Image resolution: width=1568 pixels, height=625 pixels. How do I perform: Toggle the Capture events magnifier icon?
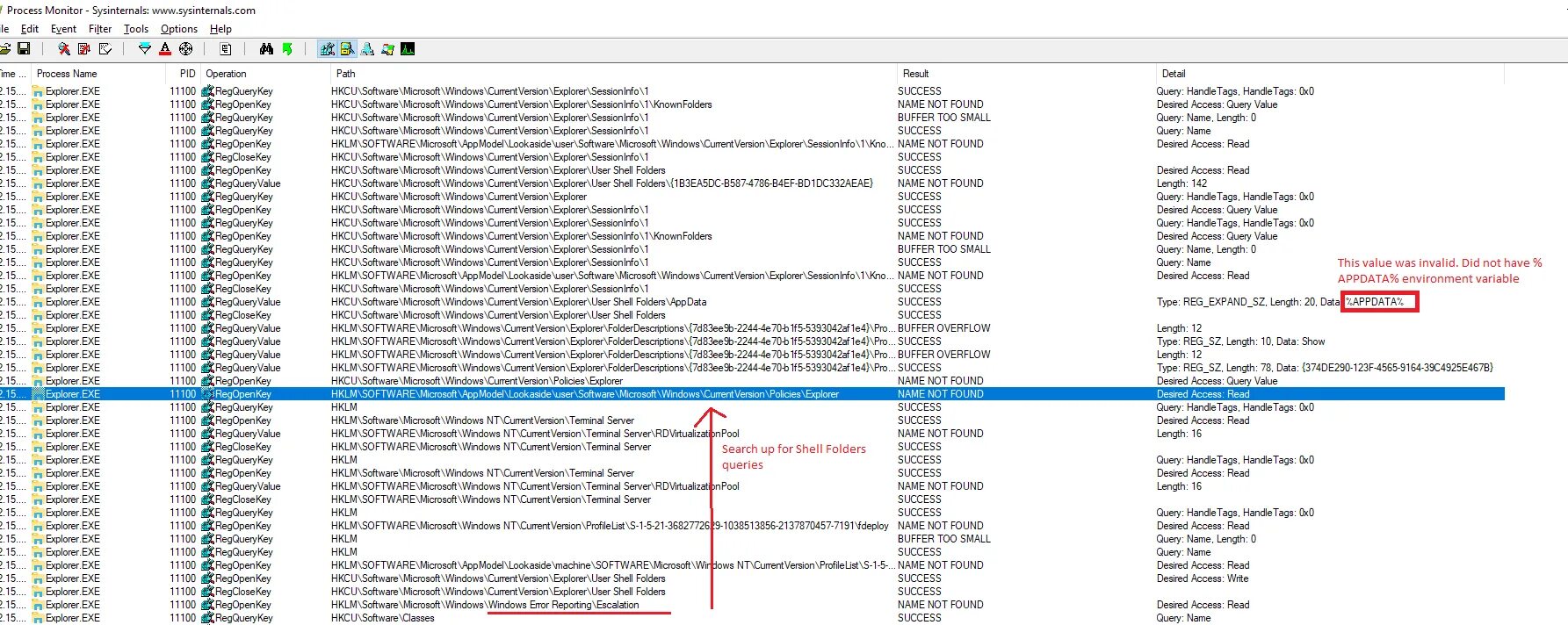click(x=63, y=49)
